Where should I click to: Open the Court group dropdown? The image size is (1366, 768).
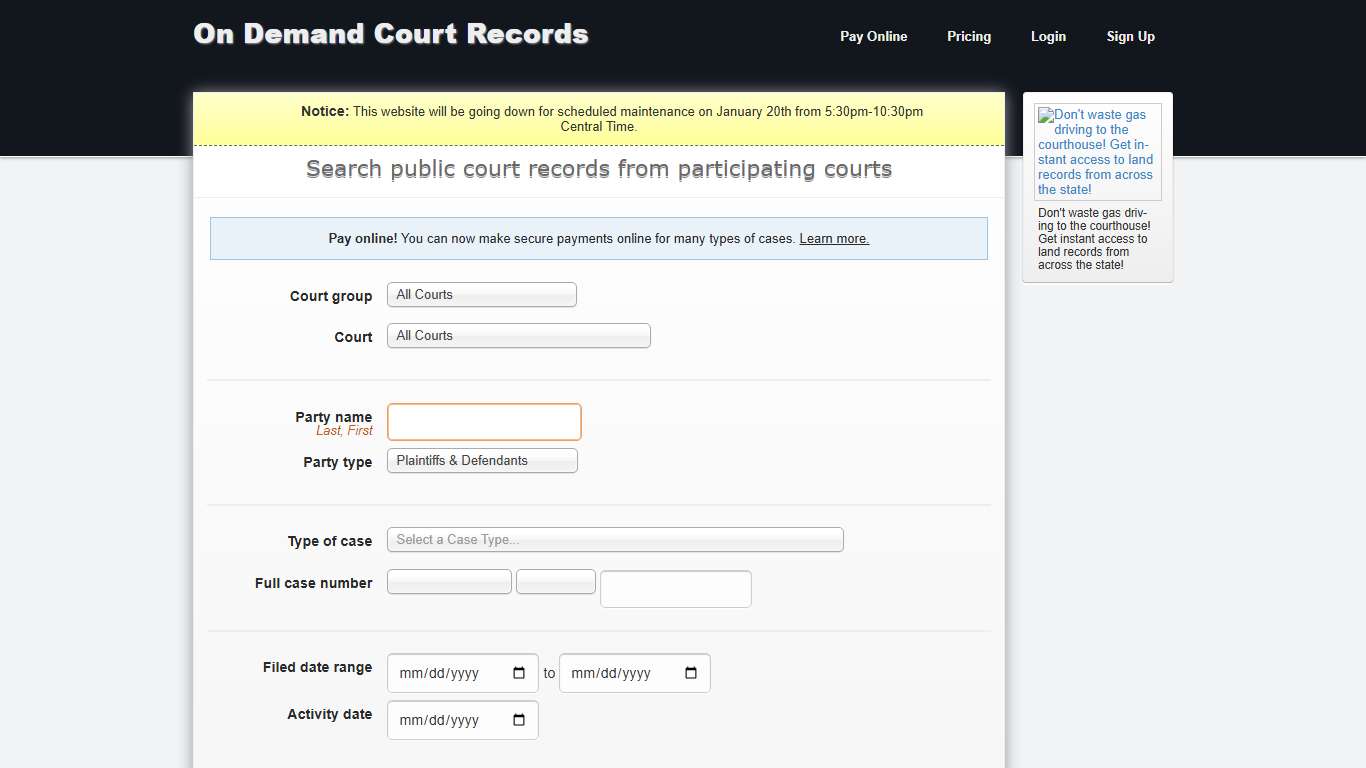(x=481, y=294)
